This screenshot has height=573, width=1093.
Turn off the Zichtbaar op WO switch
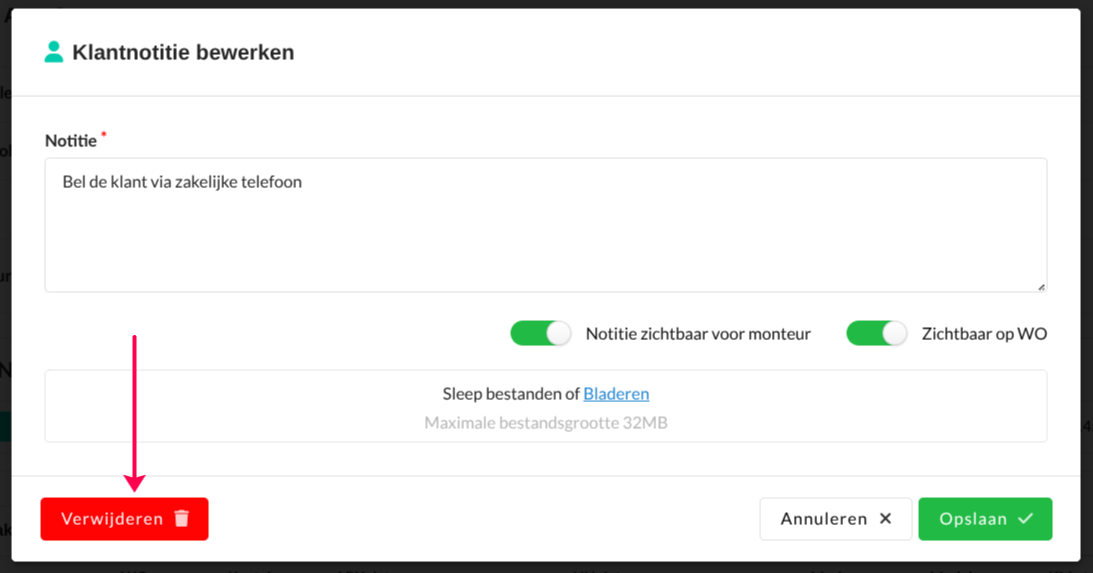click(x=876, y=333)
